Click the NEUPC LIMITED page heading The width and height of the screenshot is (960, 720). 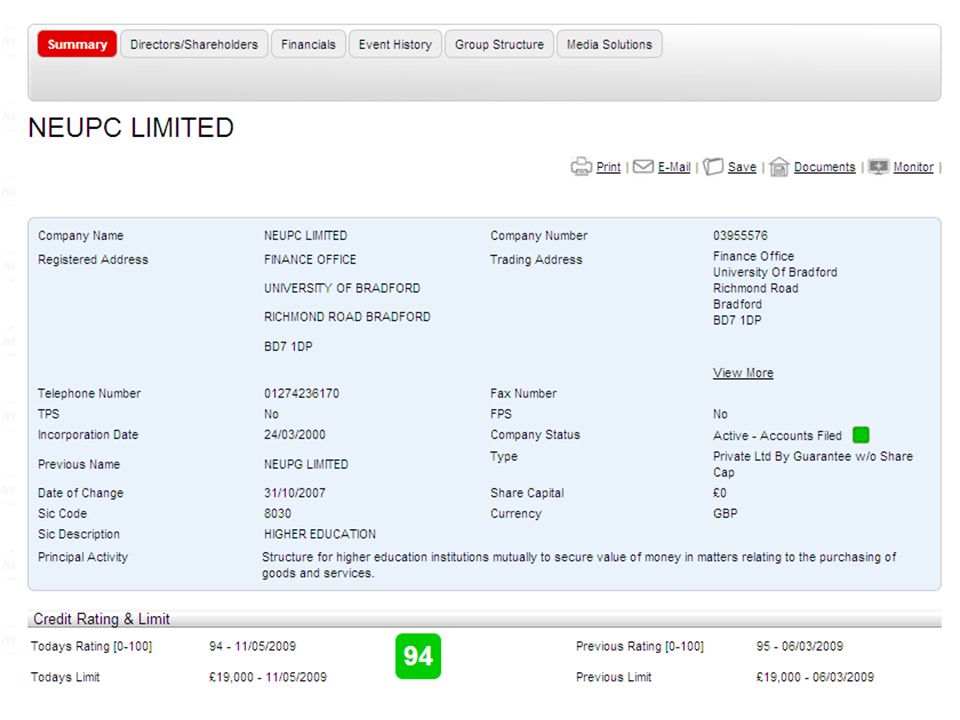131,128
